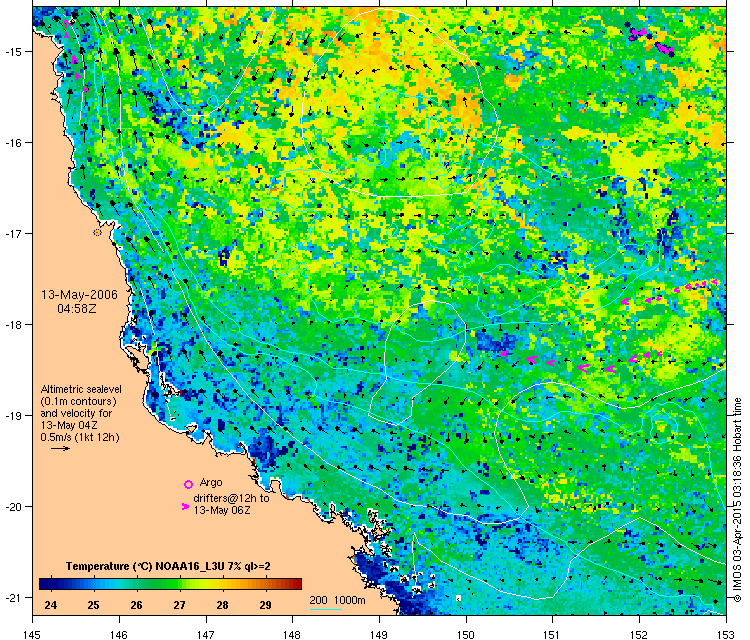Click the '200 1000m' depth contour label
750x640 pixels.
pyautogui.click(x=337, y=600)
